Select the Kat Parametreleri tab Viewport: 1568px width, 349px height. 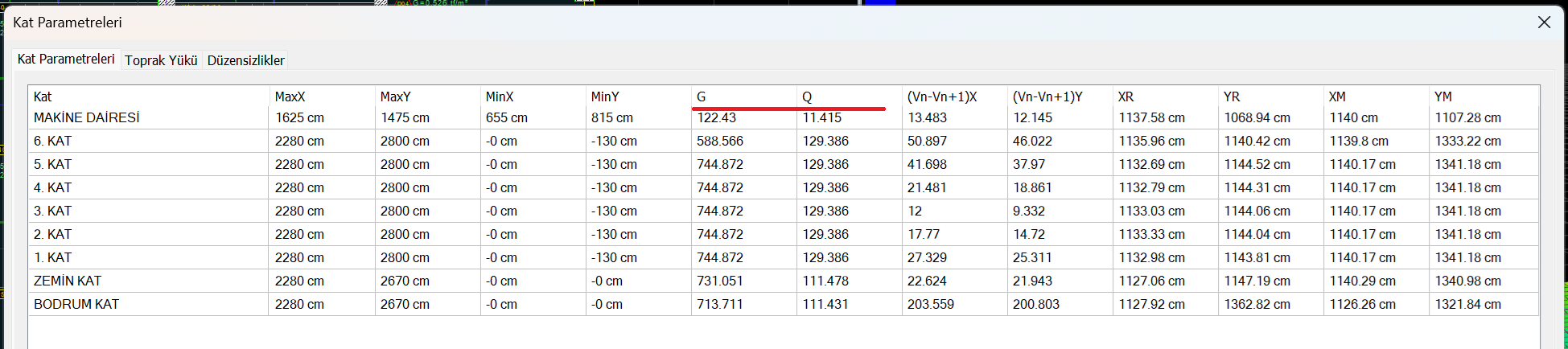(x=66, y=60)
